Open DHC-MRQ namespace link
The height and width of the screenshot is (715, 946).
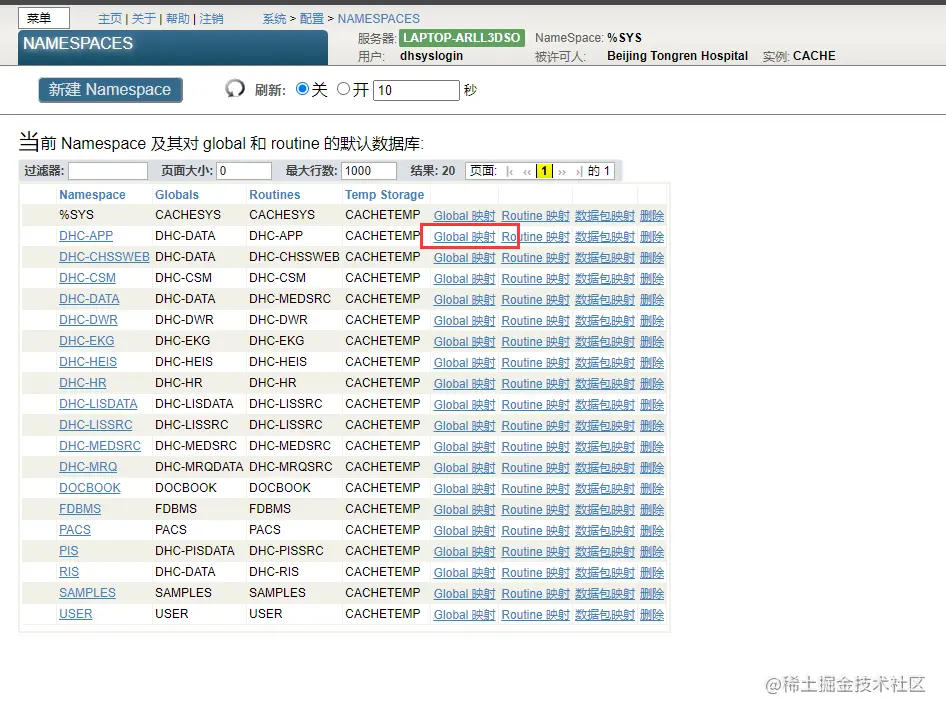88,467
